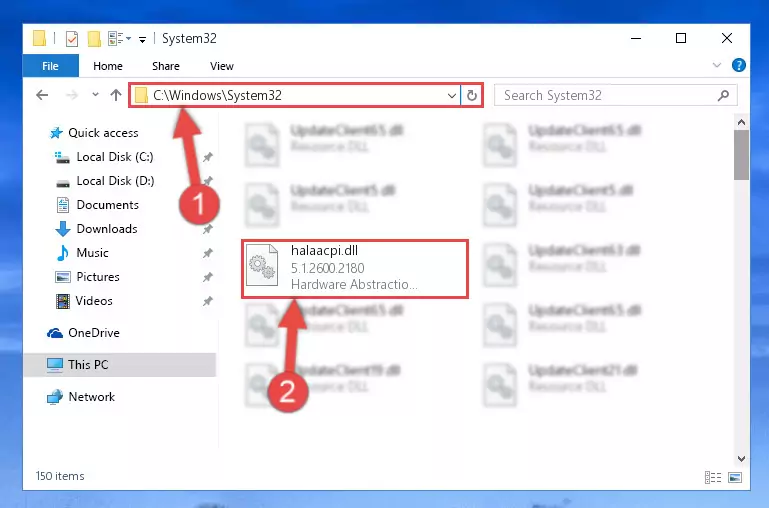Click the Documents page icon
This screenshot has width=769, height=508.
[x=63, y=204]
